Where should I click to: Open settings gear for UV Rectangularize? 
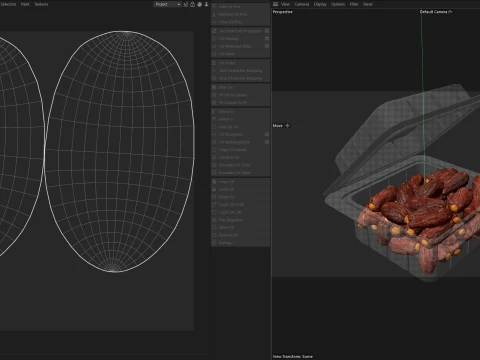point(267,142)
